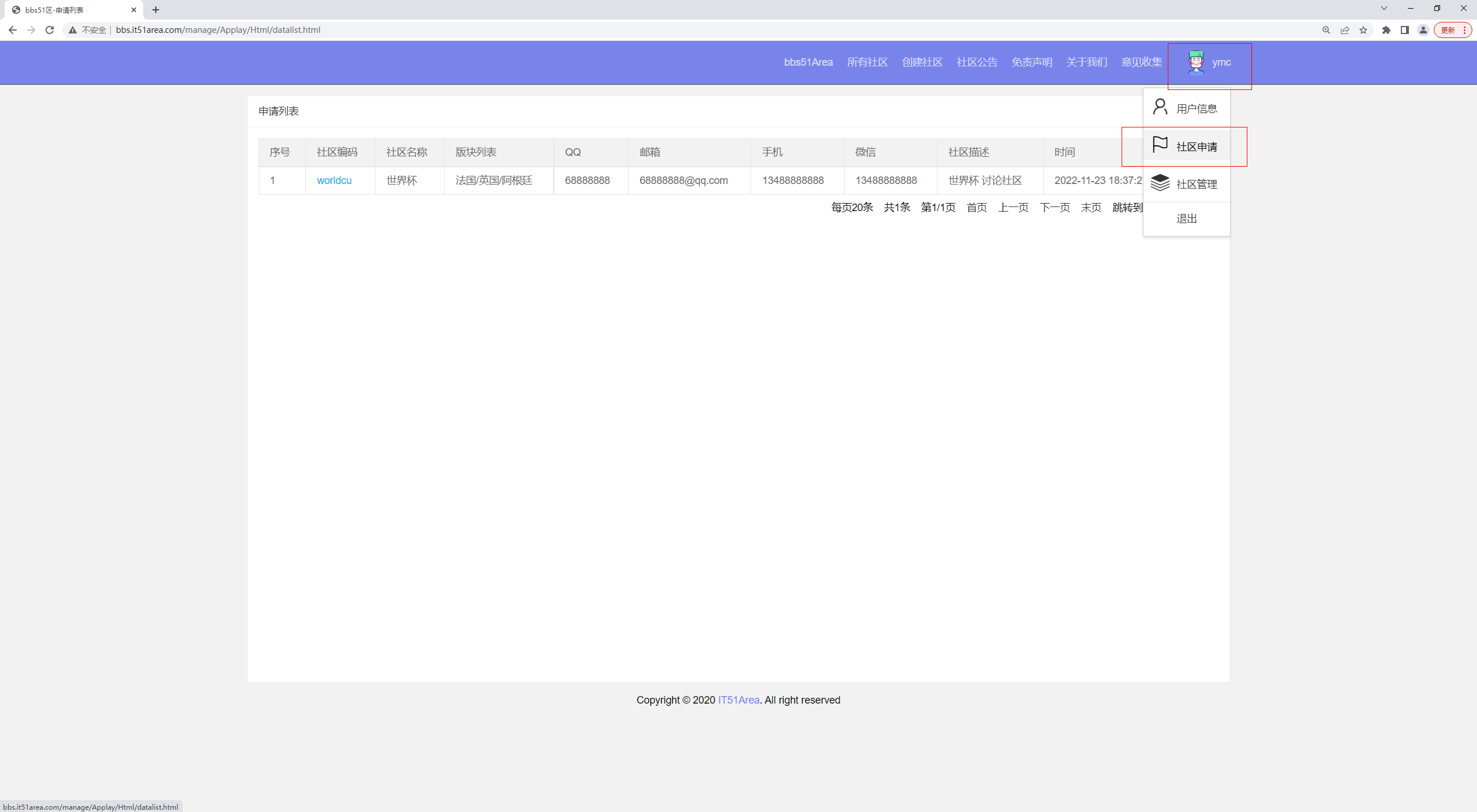Open 所有社区 in the navigation bar
This screenshot has width=1477, height=812.
click(x=867, y=62)
